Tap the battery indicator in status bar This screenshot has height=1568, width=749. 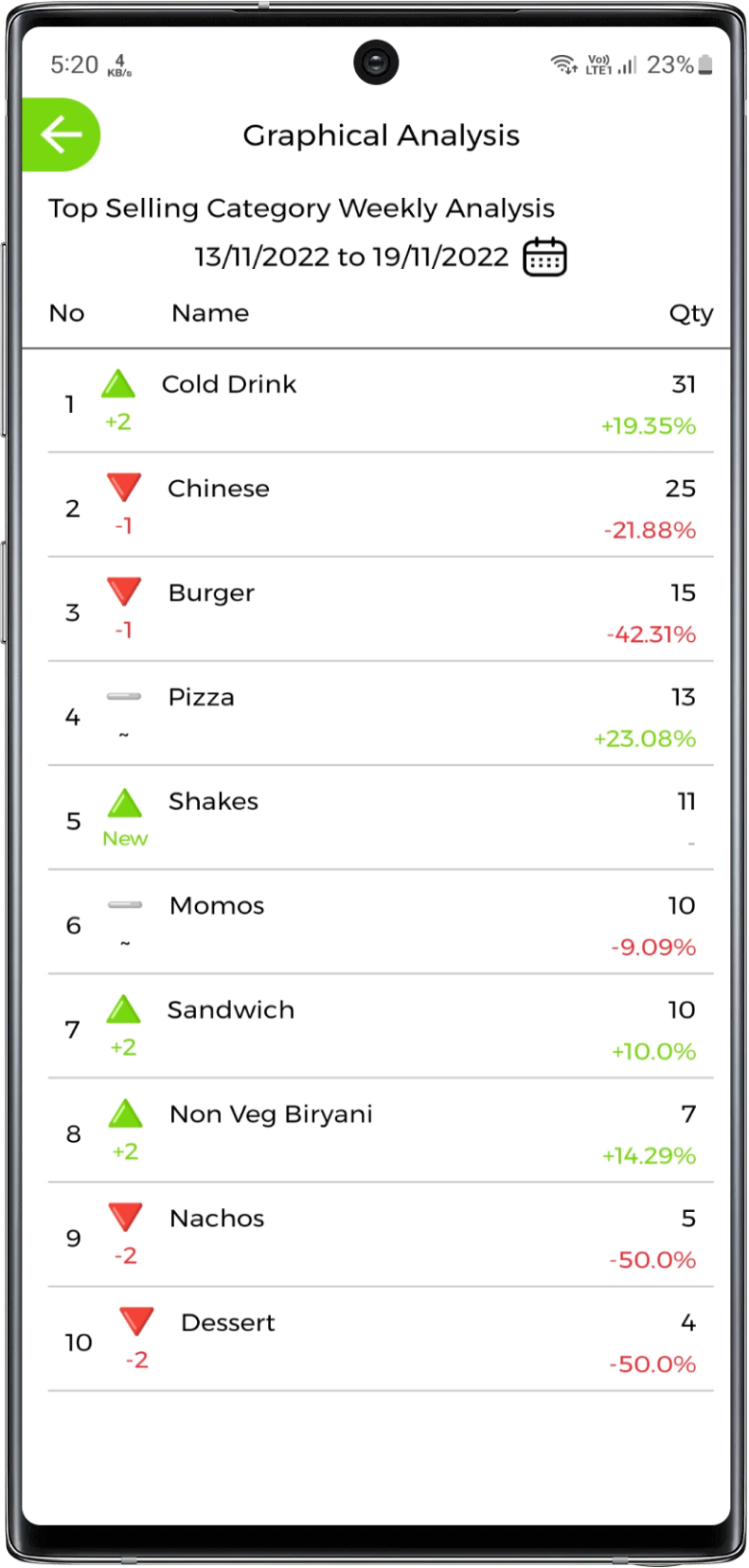[x=704, y=64]
